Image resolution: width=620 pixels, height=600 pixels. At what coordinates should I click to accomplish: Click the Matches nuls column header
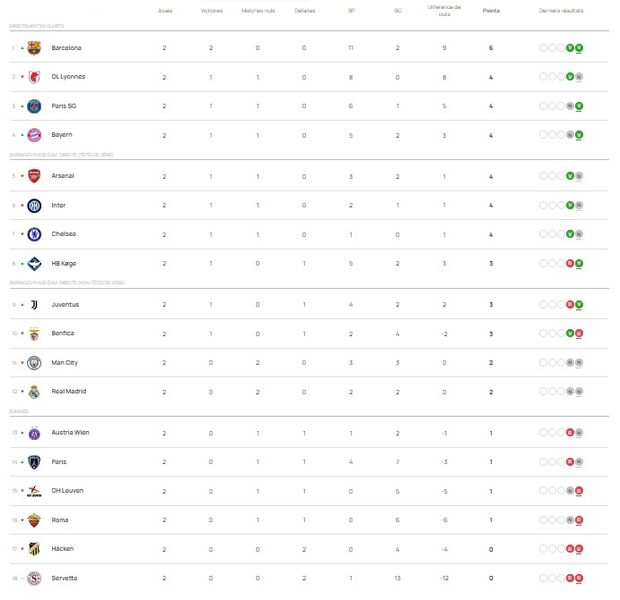tap(258, 11)
